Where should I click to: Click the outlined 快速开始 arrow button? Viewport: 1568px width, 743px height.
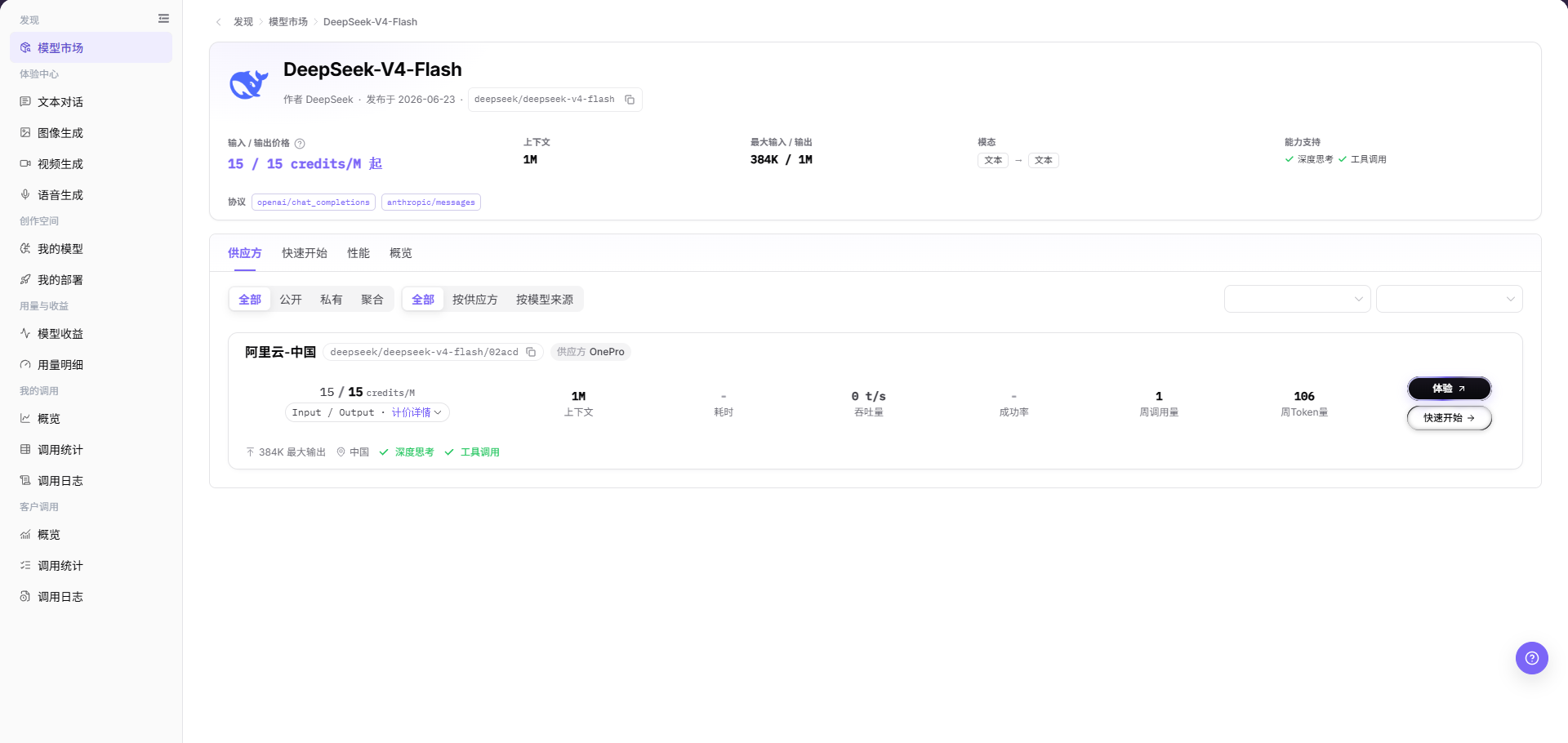1450,418
